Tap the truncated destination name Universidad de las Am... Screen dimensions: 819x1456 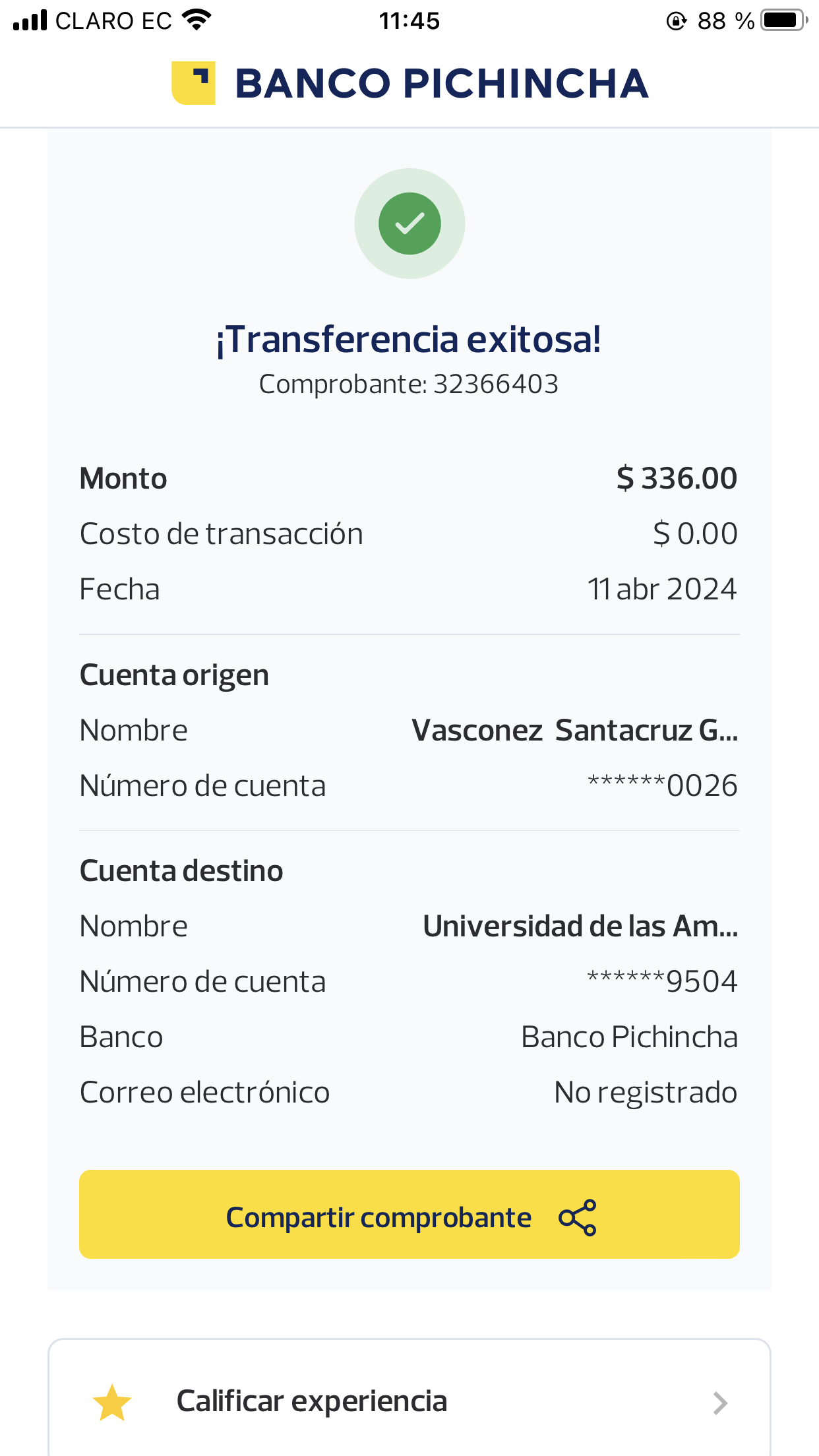click(580, 926)
